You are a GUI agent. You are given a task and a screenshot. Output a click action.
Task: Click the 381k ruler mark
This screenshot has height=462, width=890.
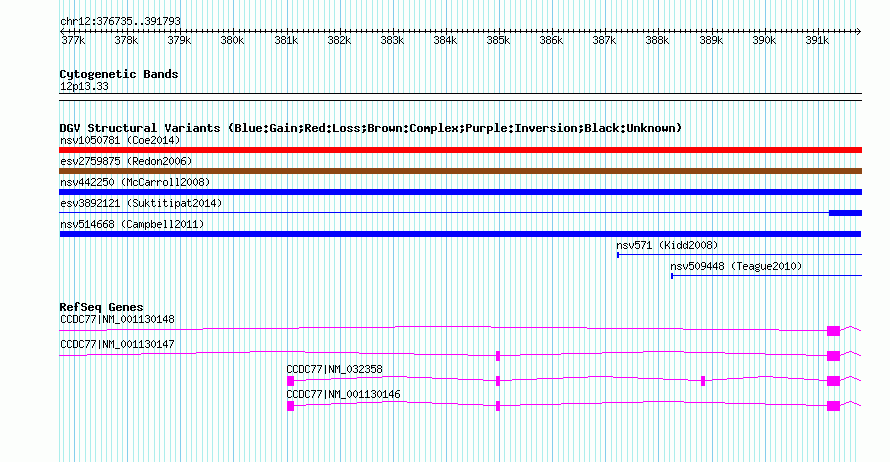(x=286, y=40)
